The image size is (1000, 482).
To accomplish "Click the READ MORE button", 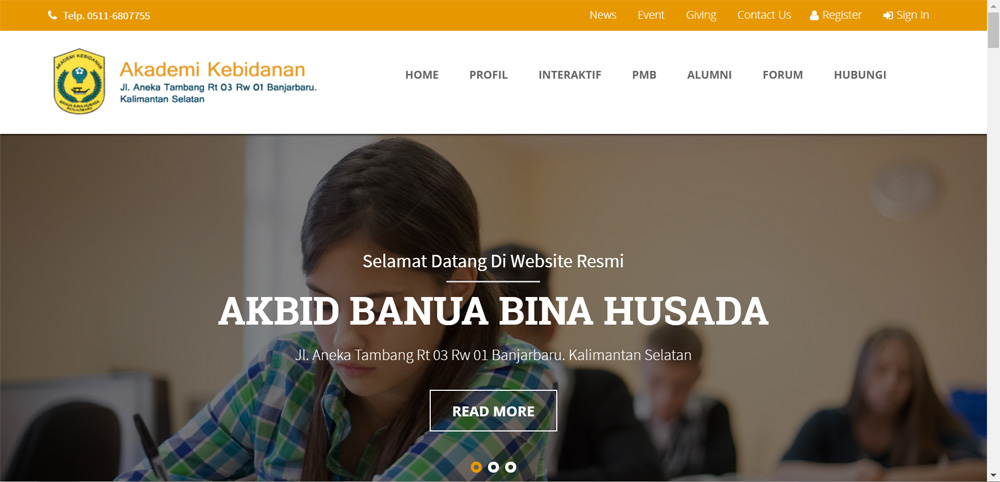I will coord(493,411).
